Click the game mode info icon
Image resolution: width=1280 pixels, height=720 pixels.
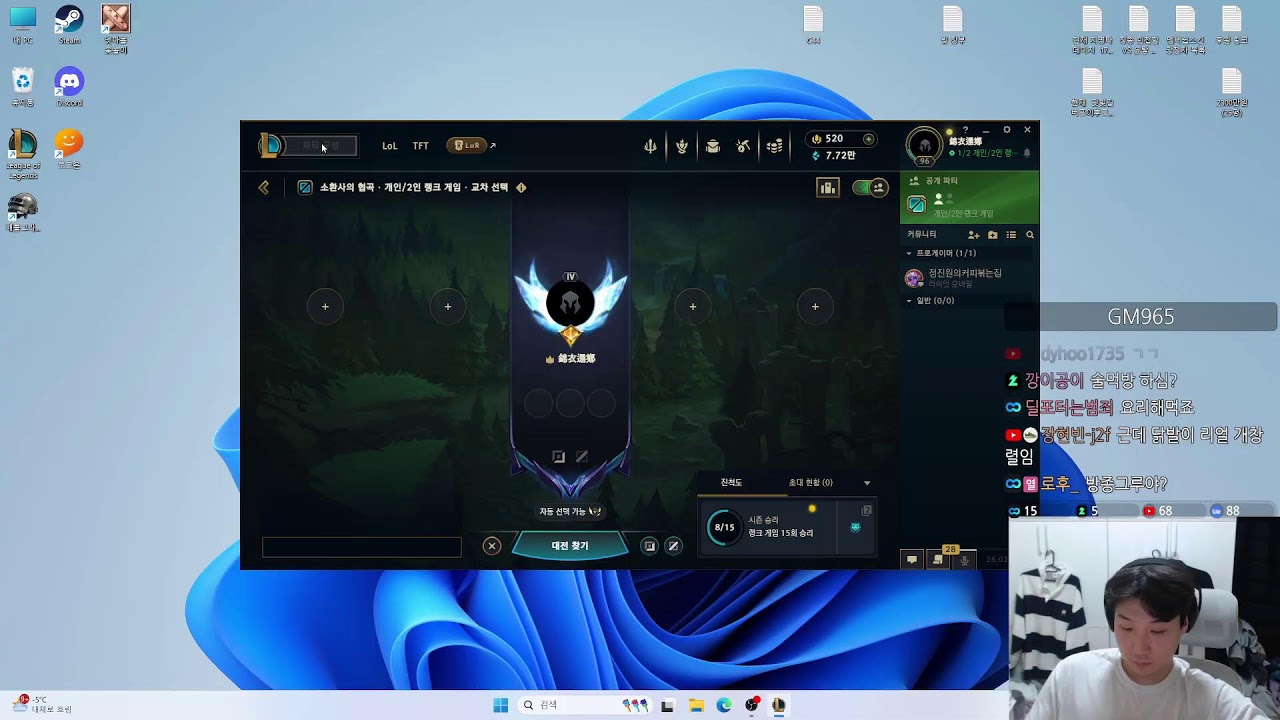(521, 187)
